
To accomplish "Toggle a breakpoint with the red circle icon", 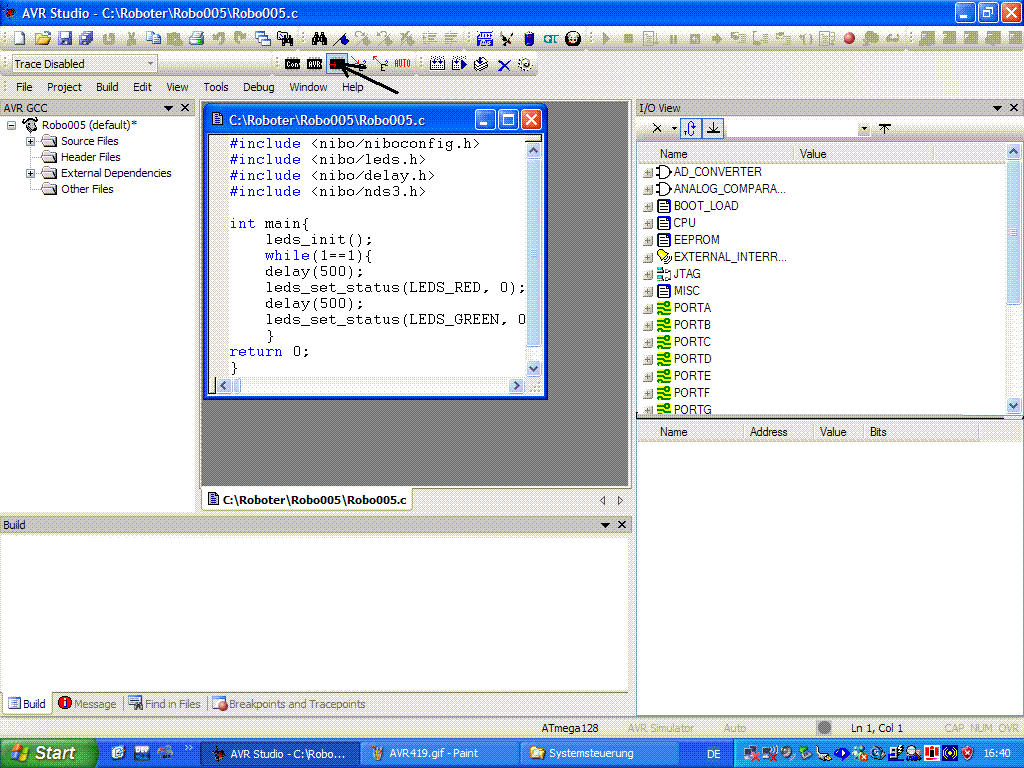I will pos(847,38).
